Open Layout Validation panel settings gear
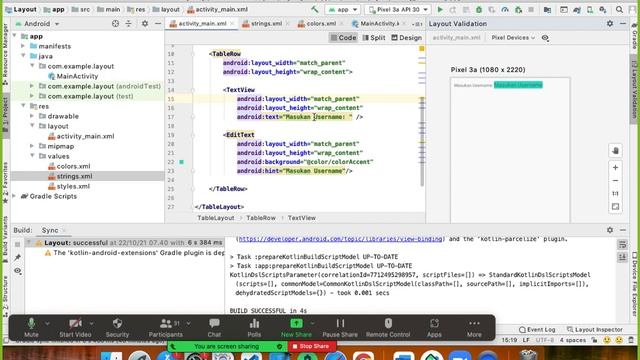The height and width of the screenshot is (360, 640). point(610,24)
